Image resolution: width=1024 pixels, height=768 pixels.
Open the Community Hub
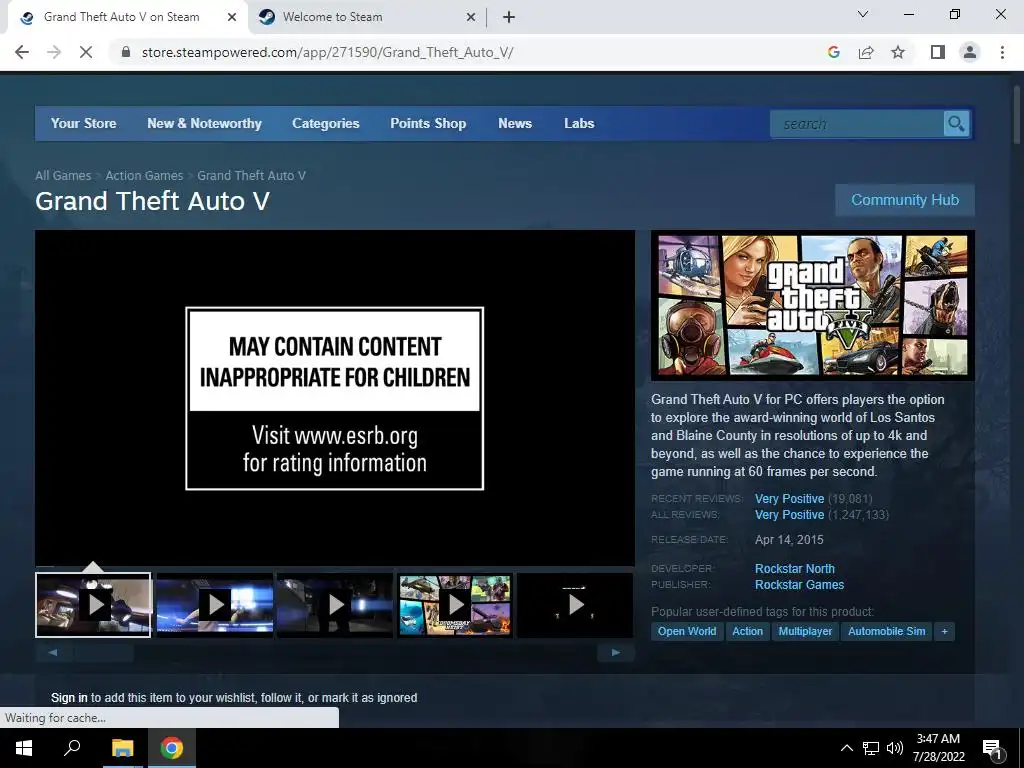(x=904, y=200)
